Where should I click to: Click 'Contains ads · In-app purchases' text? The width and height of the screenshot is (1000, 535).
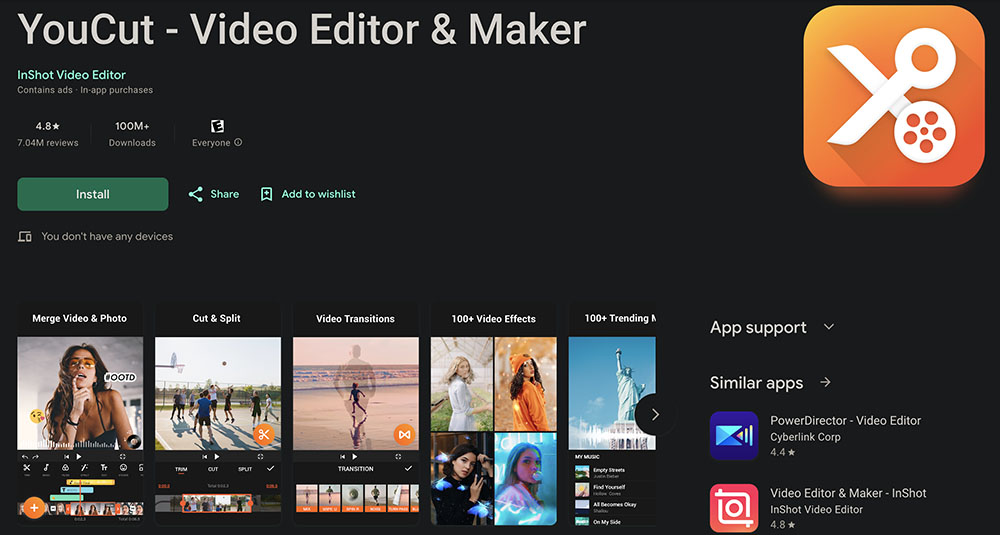(x=85, y=90)
